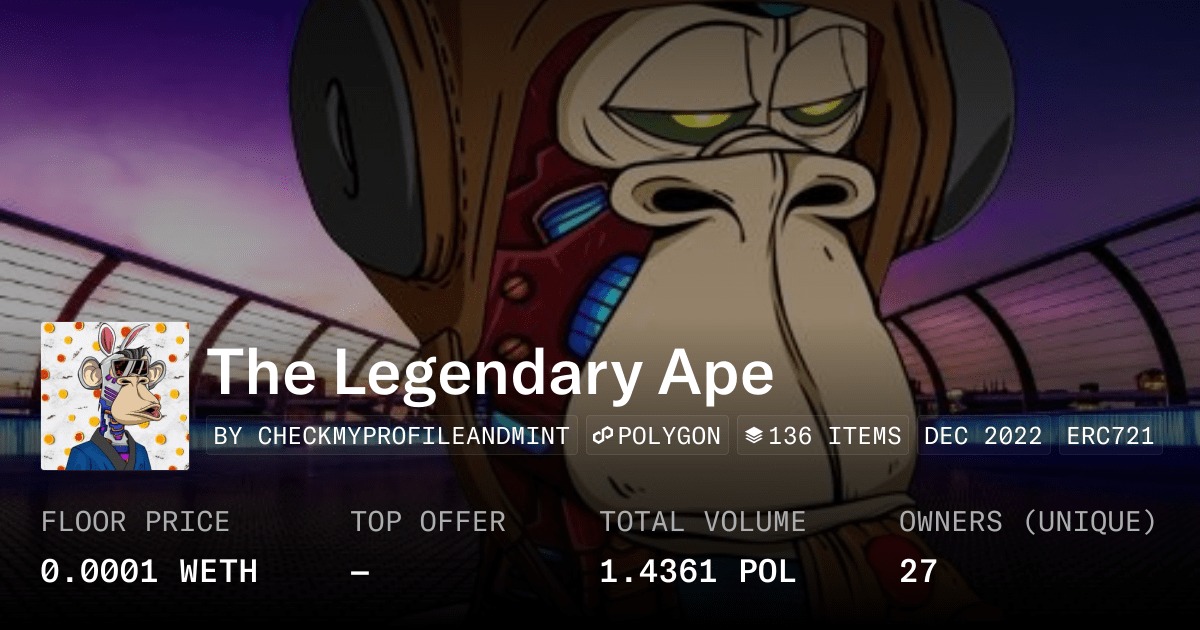The height and width of the screenshot is (630, 1200).
Task: Open The Legendary Ape collection avatar
Action: click(x=115, y=396)
